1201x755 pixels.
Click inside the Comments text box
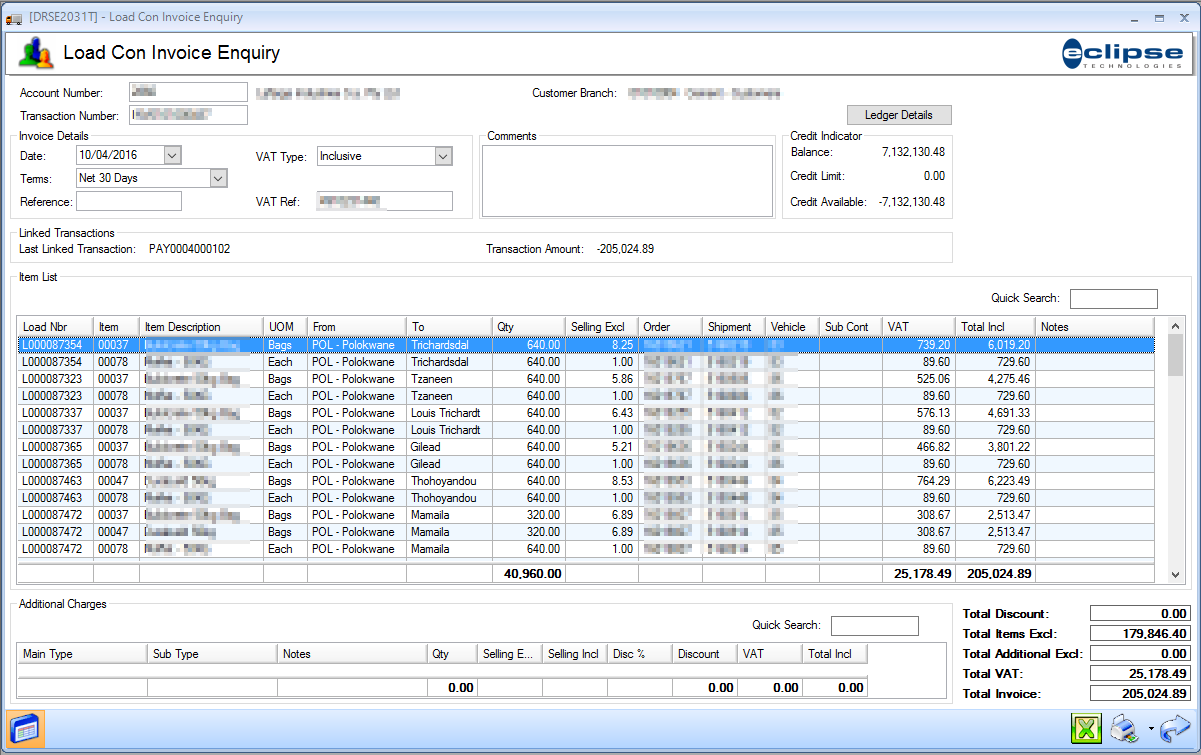coord(627,181)
